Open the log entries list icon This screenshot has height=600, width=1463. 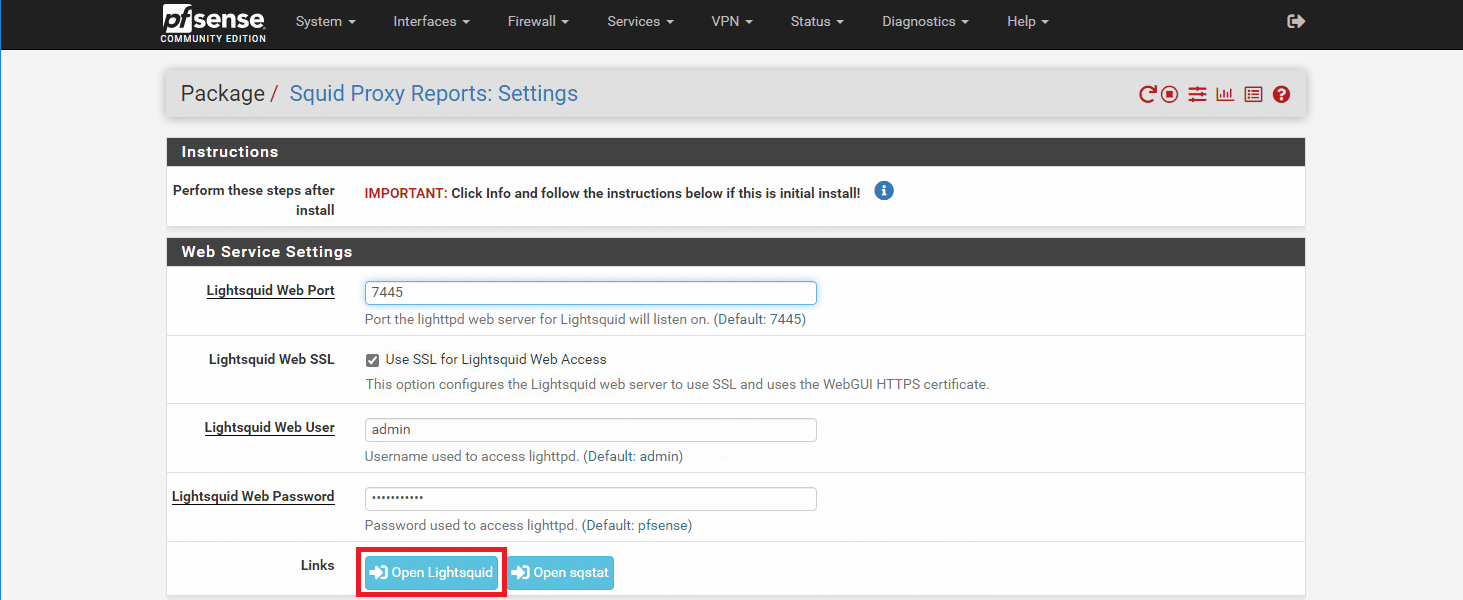click(1253, 95)
